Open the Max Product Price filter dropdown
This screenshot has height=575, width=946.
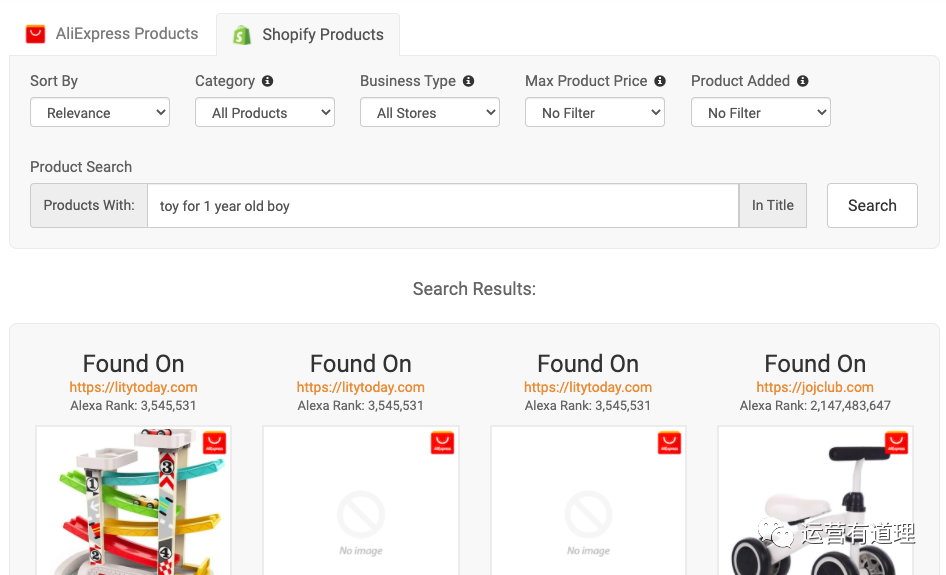click(x=595, y=113)
